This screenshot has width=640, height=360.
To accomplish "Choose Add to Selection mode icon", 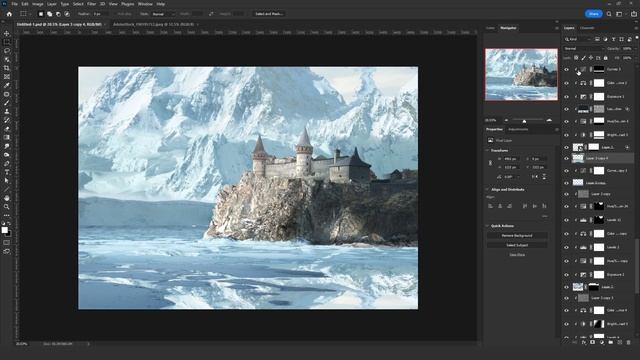I will (x=49, y=14).
